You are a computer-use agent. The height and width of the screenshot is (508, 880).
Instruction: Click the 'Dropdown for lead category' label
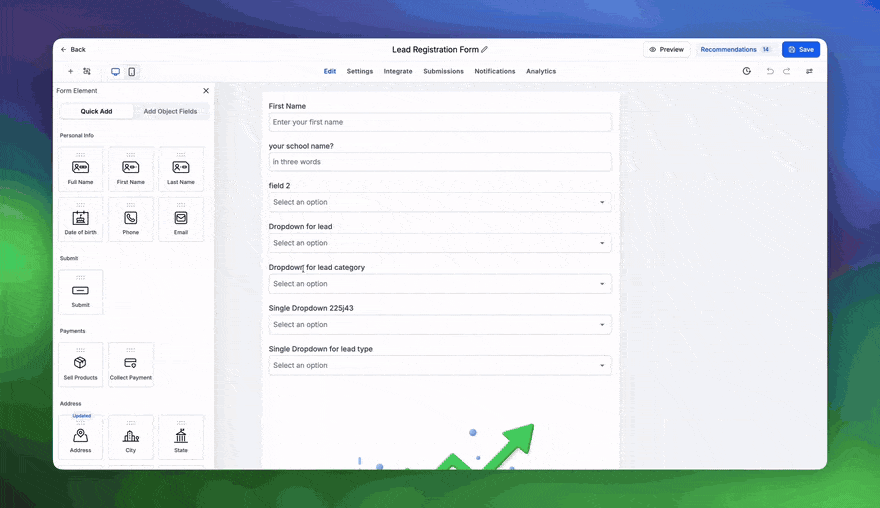tap(317, 267)
